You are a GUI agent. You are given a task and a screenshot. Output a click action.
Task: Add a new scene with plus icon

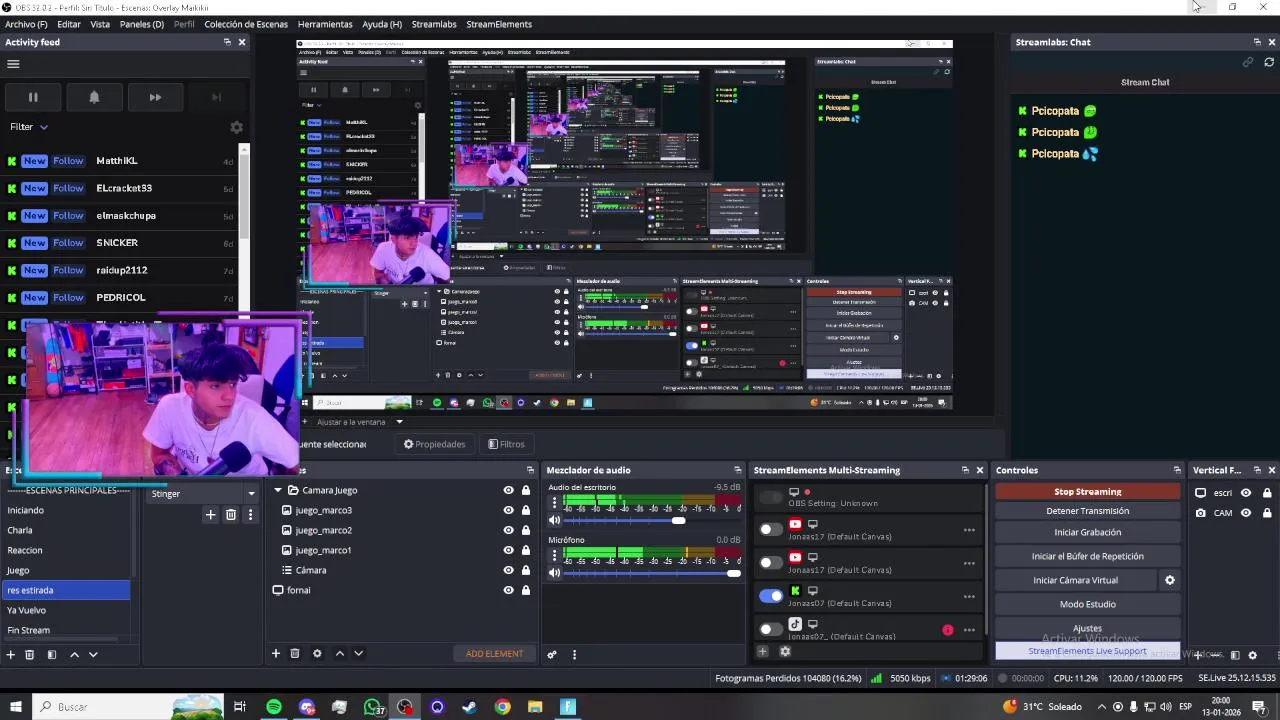coord(11,654)
